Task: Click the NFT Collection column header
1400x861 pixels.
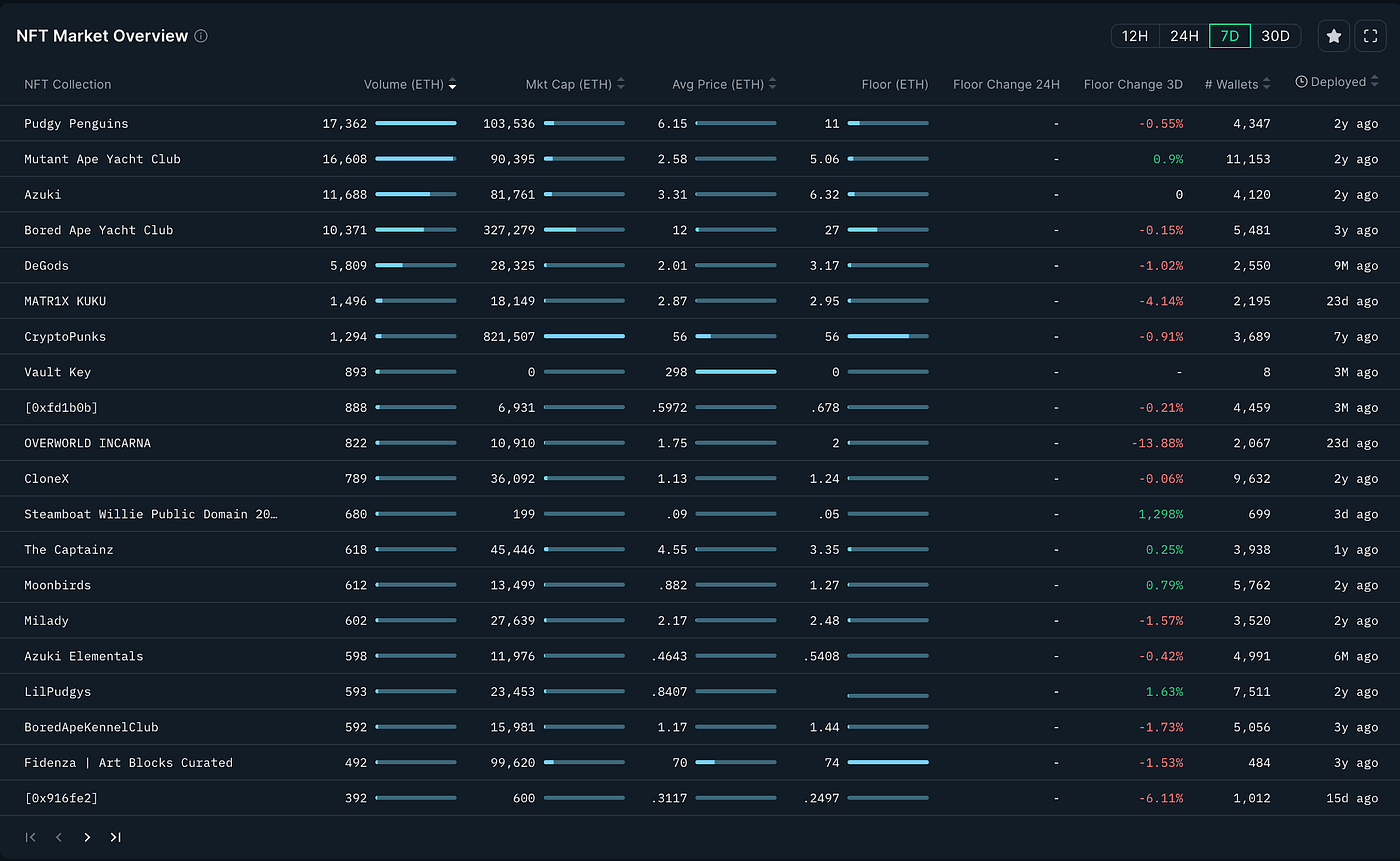Action: pos(68,85)
